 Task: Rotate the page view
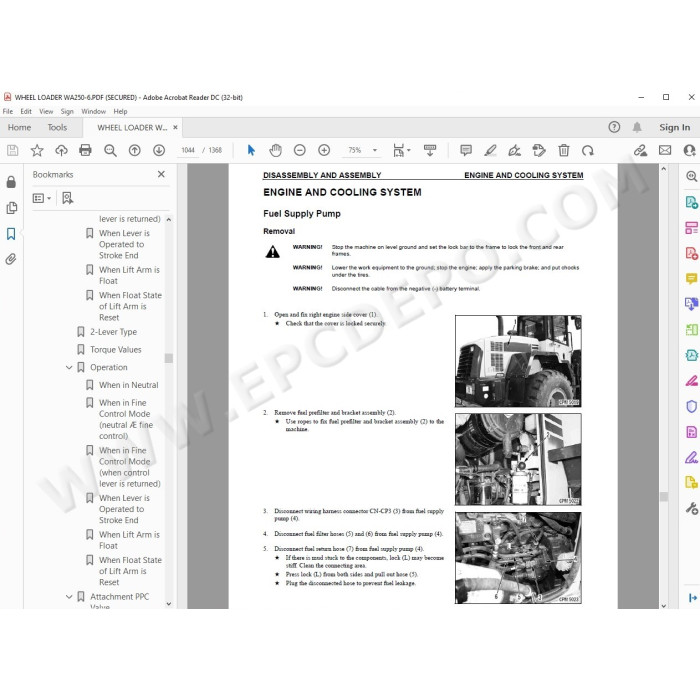[x=588, y=150]
